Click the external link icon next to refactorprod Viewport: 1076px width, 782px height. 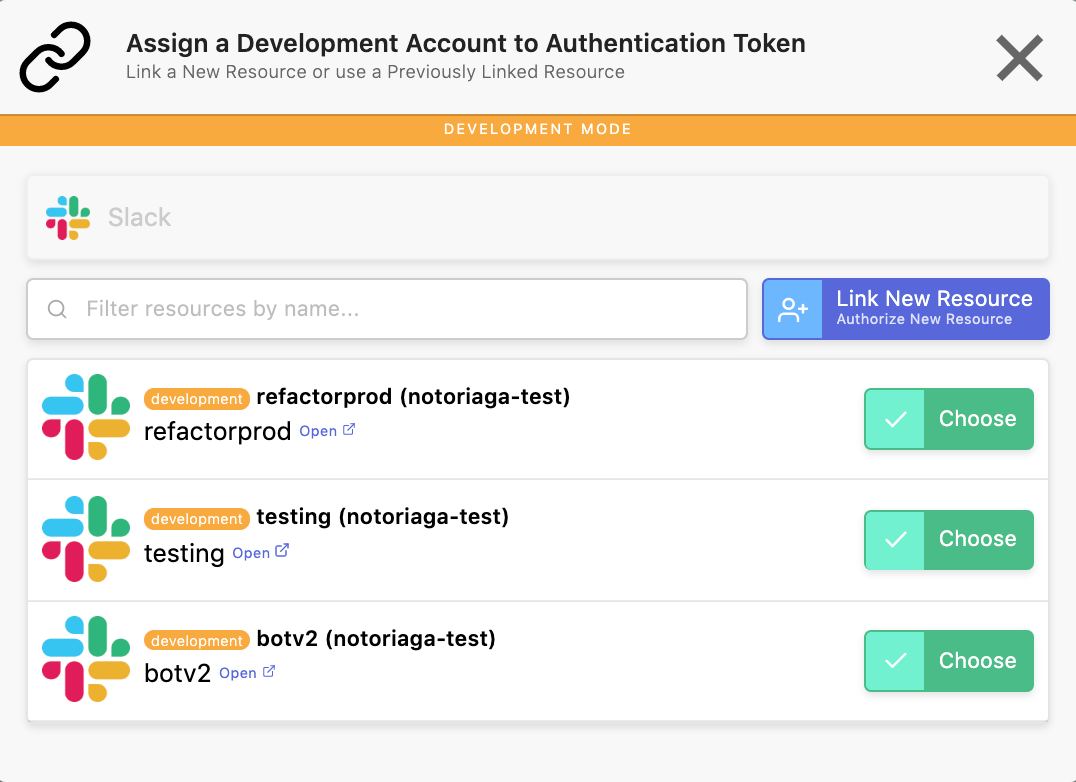(x=349, y=431)
